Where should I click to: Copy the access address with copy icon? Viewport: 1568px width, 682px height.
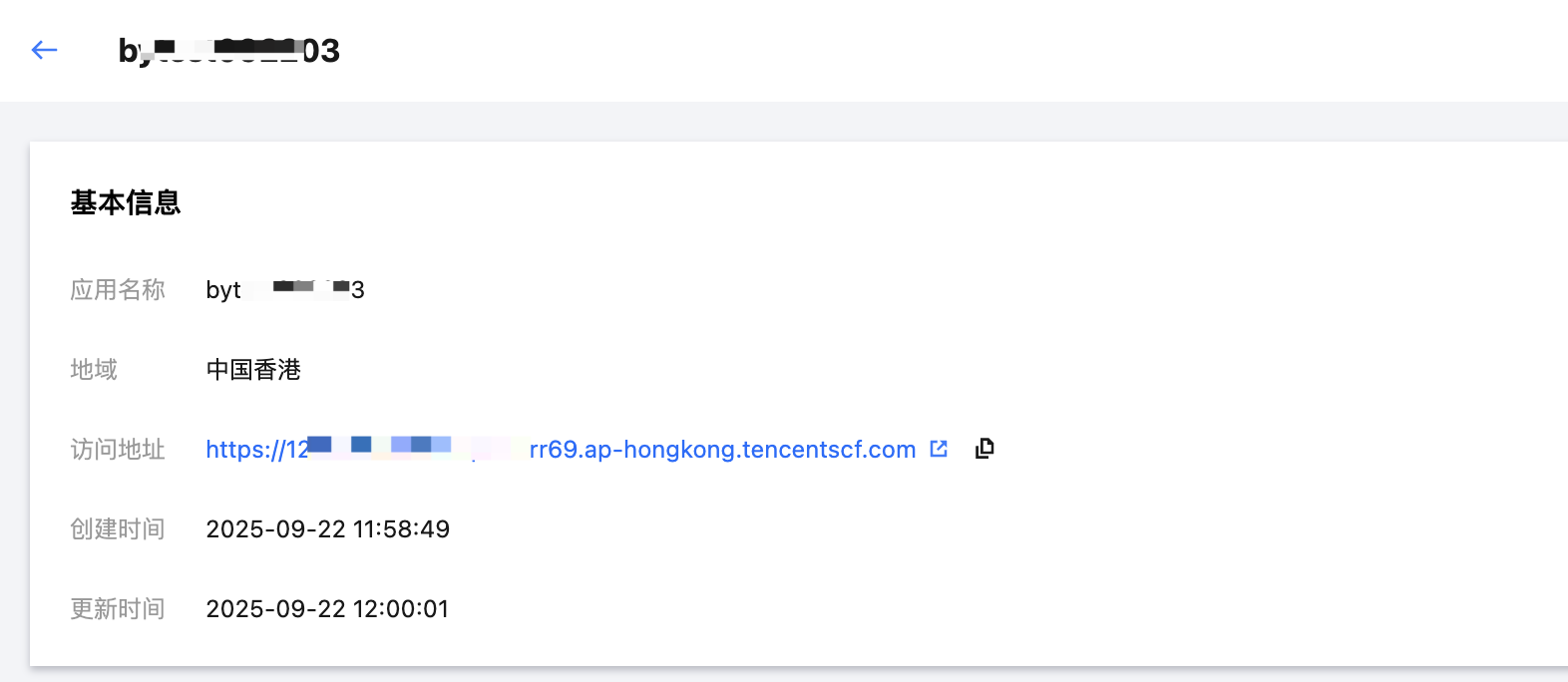pos(984,449)
